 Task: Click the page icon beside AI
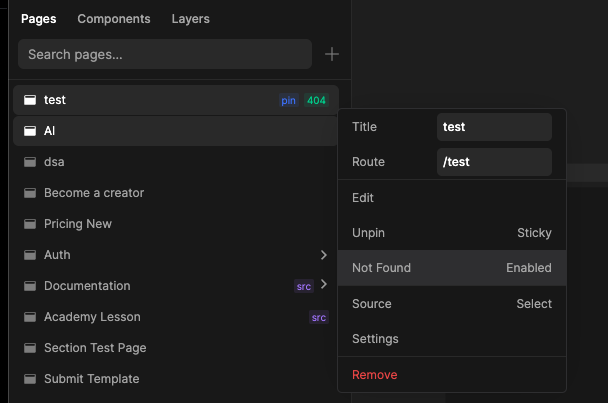(30, 131)
